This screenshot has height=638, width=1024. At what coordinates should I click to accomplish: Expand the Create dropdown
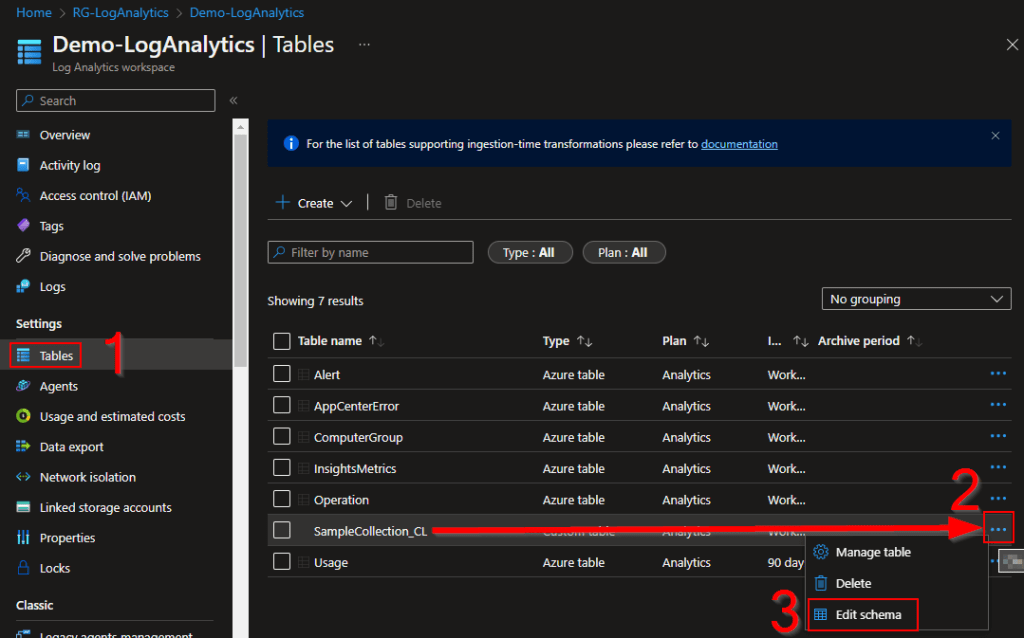pos(315,203)
